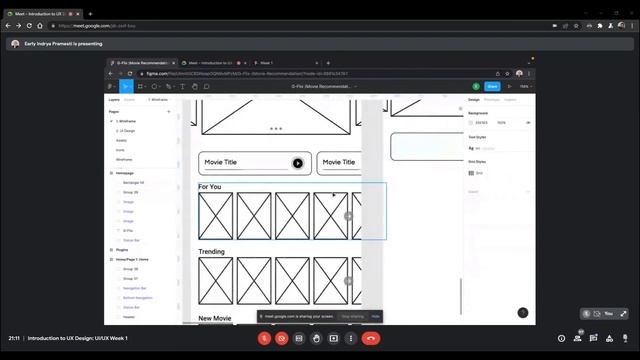Viewport: 640px width, 360px height.
Task: Open Meet captions button
Action: point(299,338)
